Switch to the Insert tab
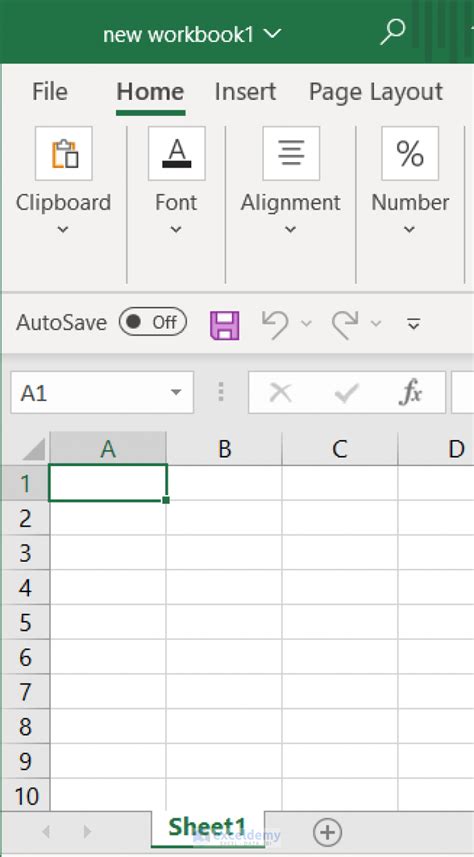The height and width of the screenshot is (857, 474). (x=245, y=91)
